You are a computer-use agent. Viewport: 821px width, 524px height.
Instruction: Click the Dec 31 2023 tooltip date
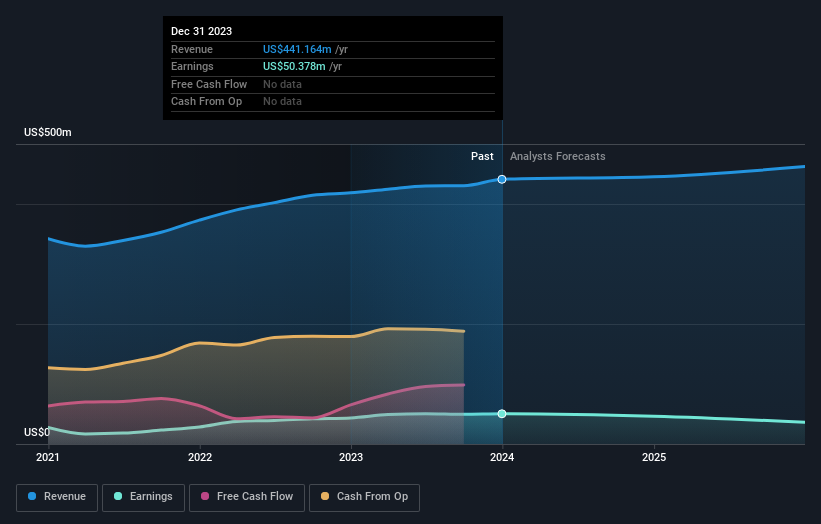point(202,31)
